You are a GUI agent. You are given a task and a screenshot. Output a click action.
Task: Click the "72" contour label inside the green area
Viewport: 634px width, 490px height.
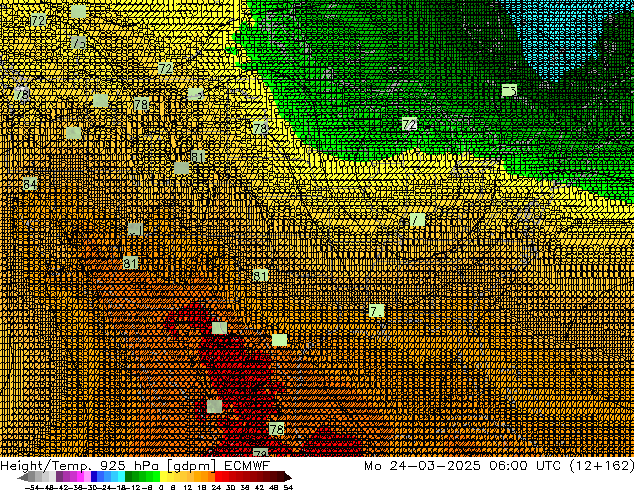[x=409, y=124]
